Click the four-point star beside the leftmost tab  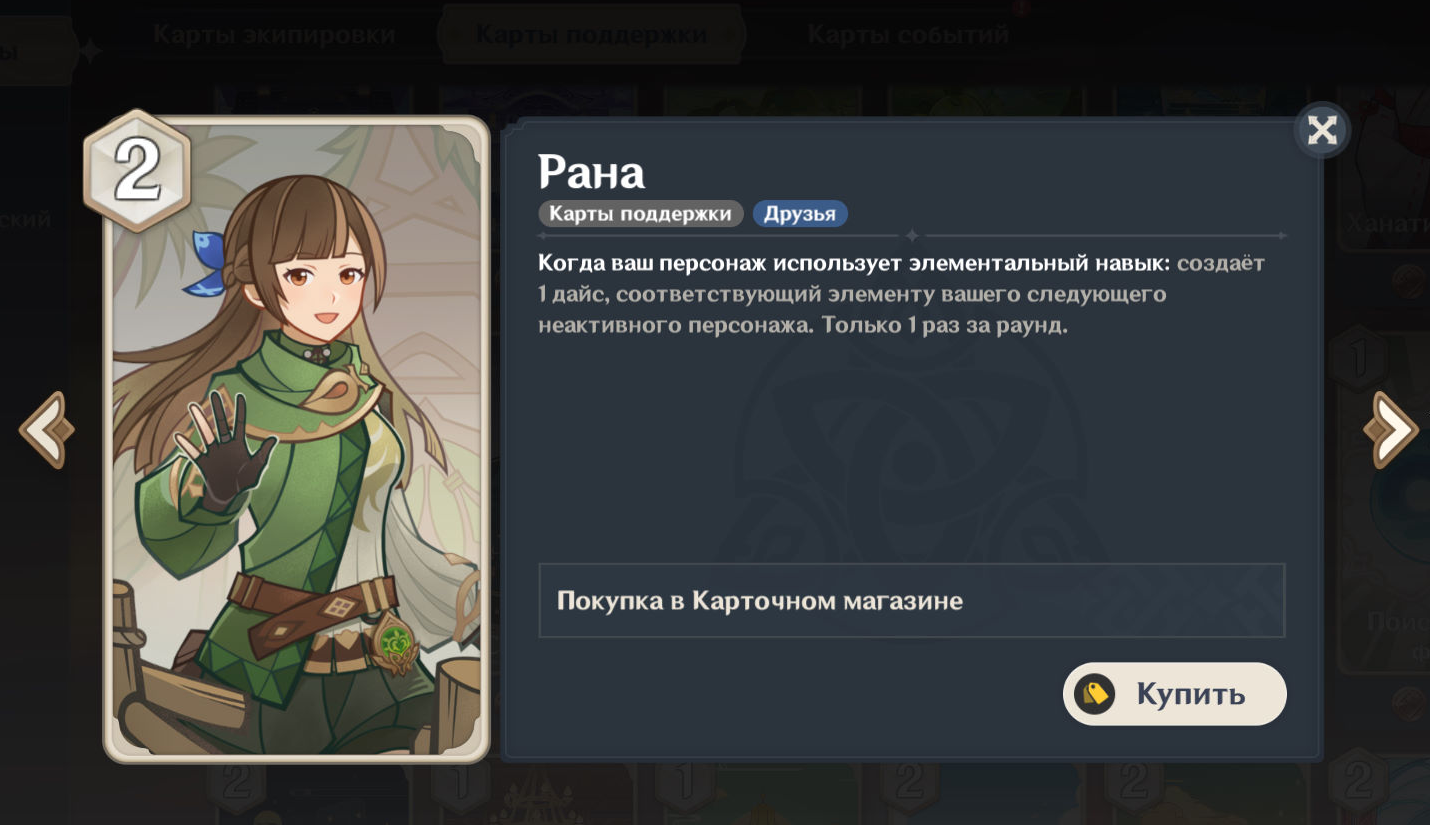91,51
